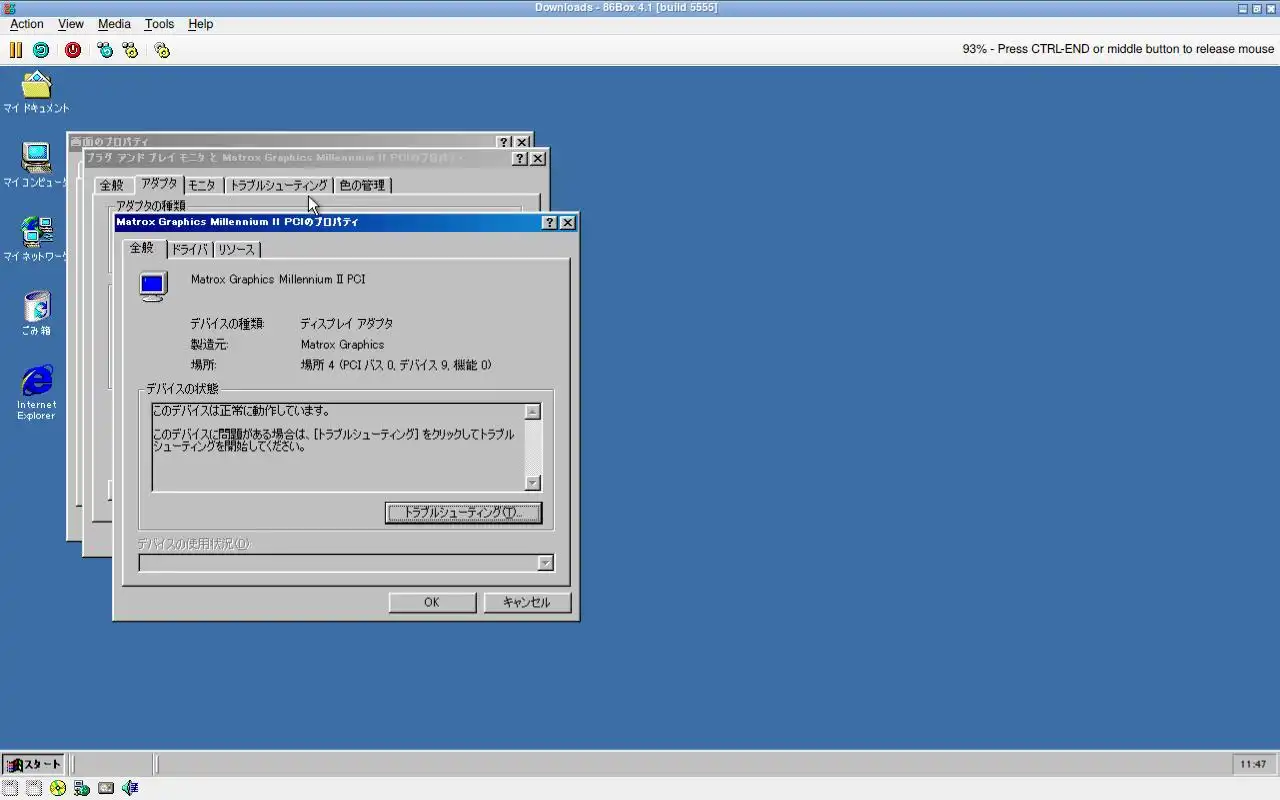Screen dimensions: 1280x800
Task: Click the gray tape device status bar icon
Action: point(106,788)
